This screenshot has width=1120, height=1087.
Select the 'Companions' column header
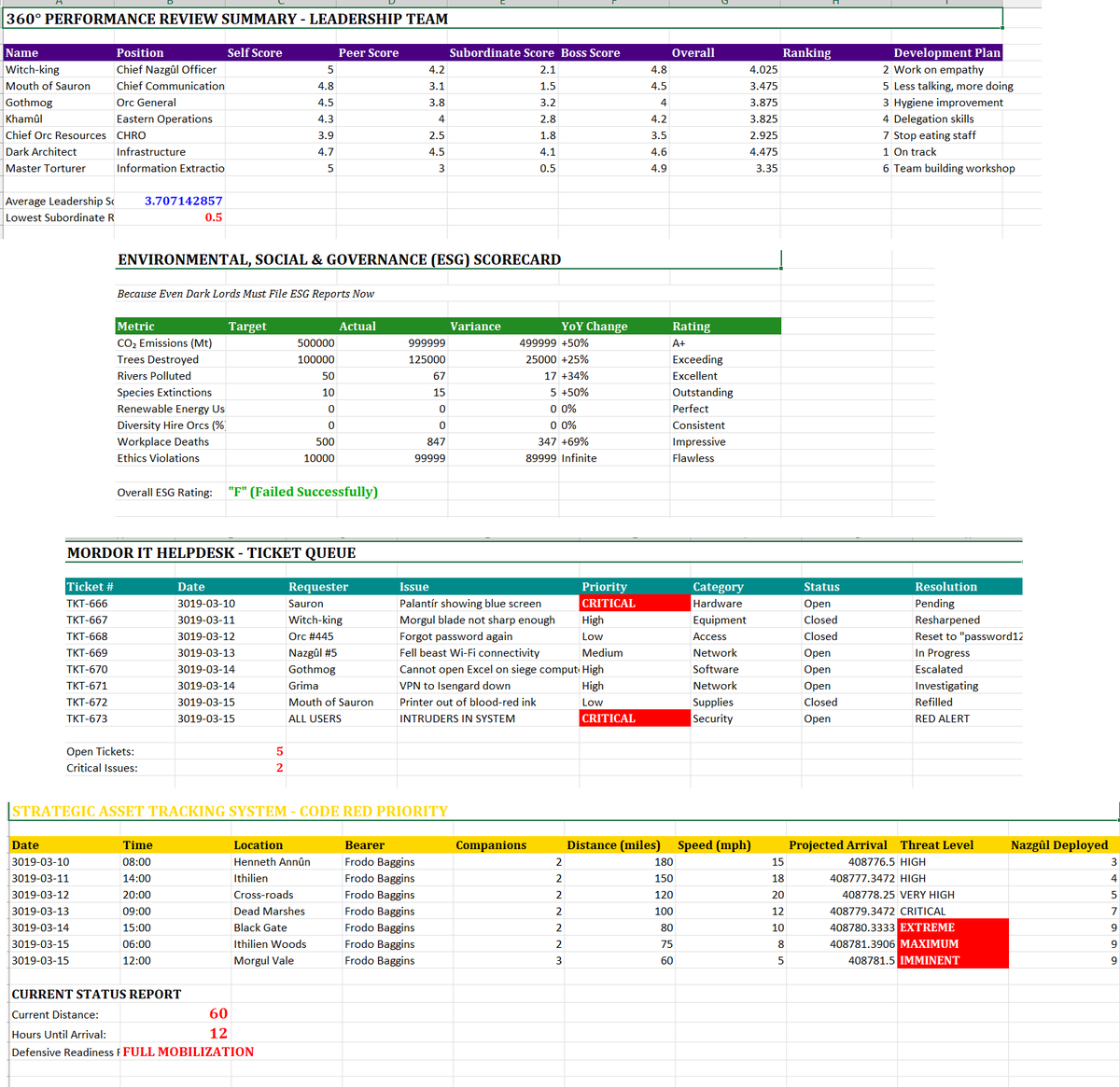[x=509, y=845]
